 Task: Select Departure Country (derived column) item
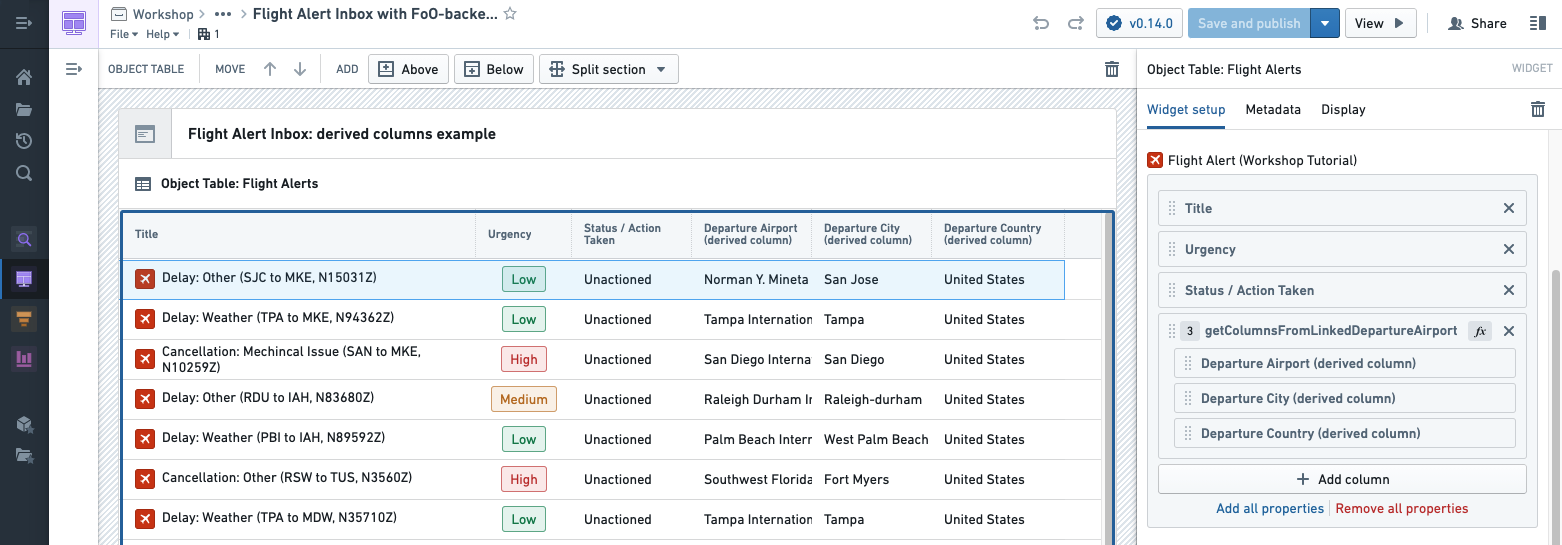pos(1345,433)
